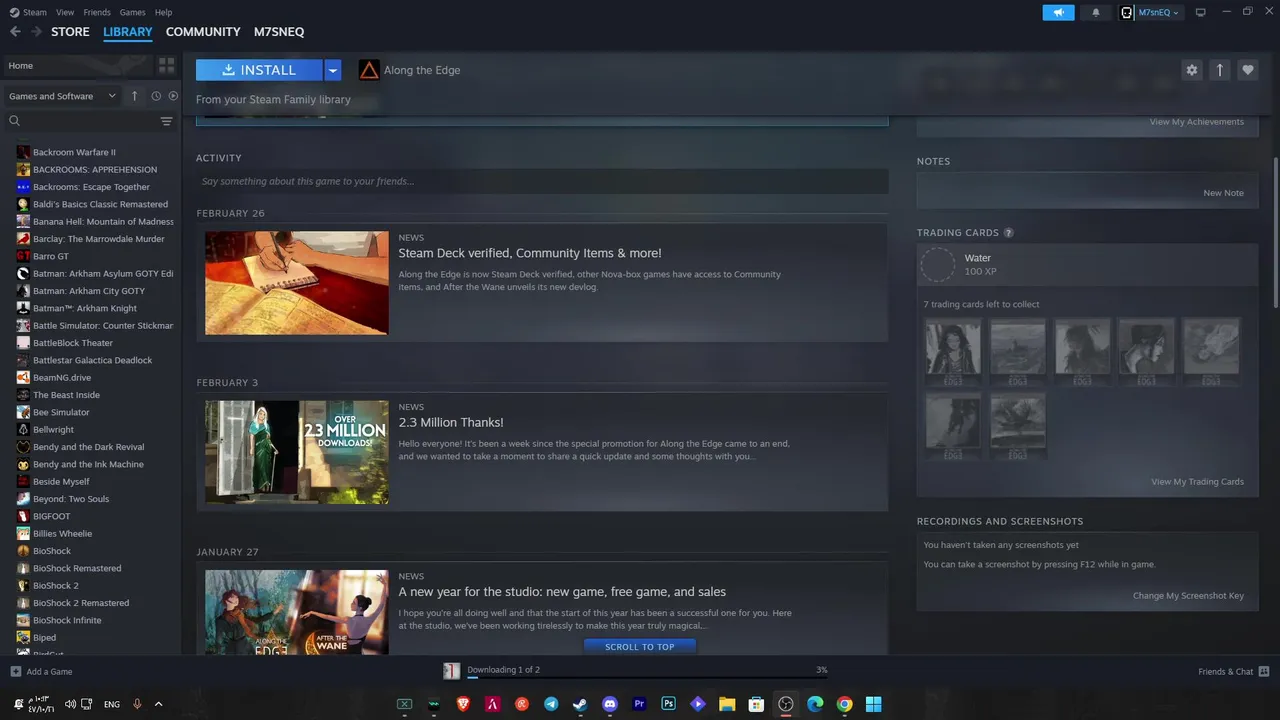Open Photoshop from taskbar
The image size is (1280, 720).
point(668,704)
